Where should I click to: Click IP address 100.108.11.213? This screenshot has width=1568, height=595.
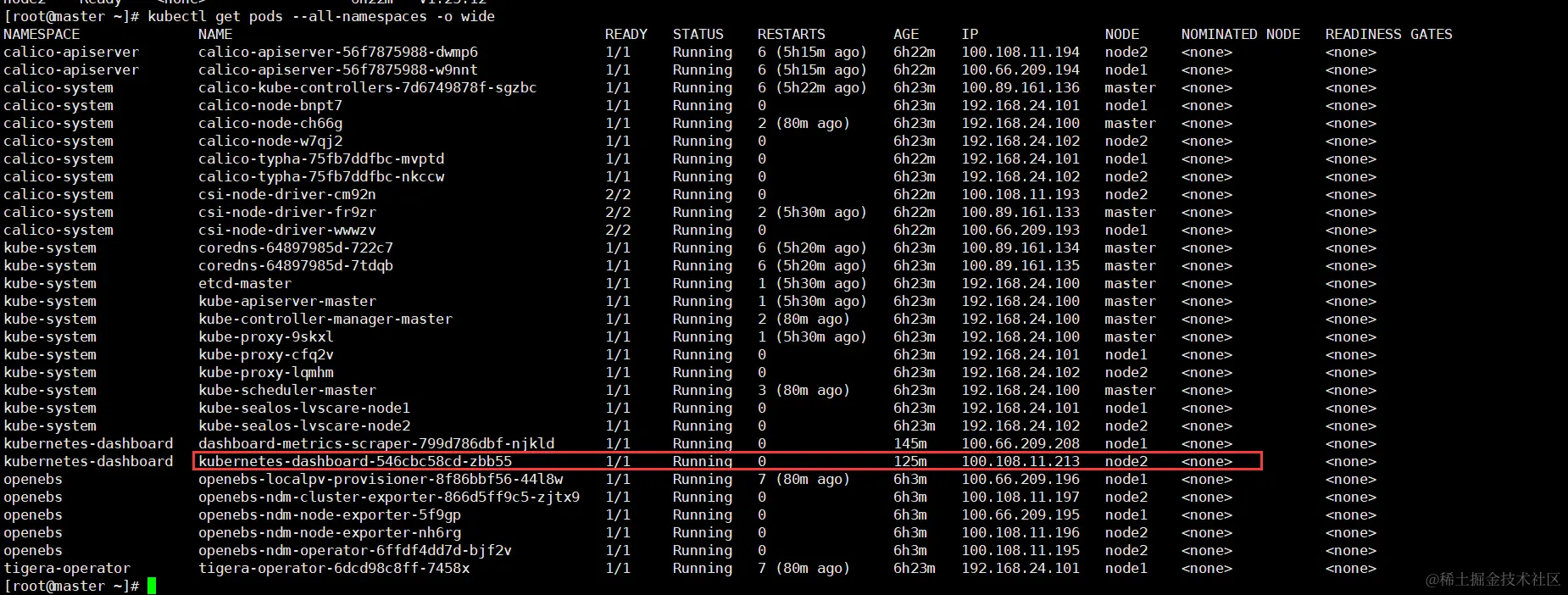coord(1020,461)
